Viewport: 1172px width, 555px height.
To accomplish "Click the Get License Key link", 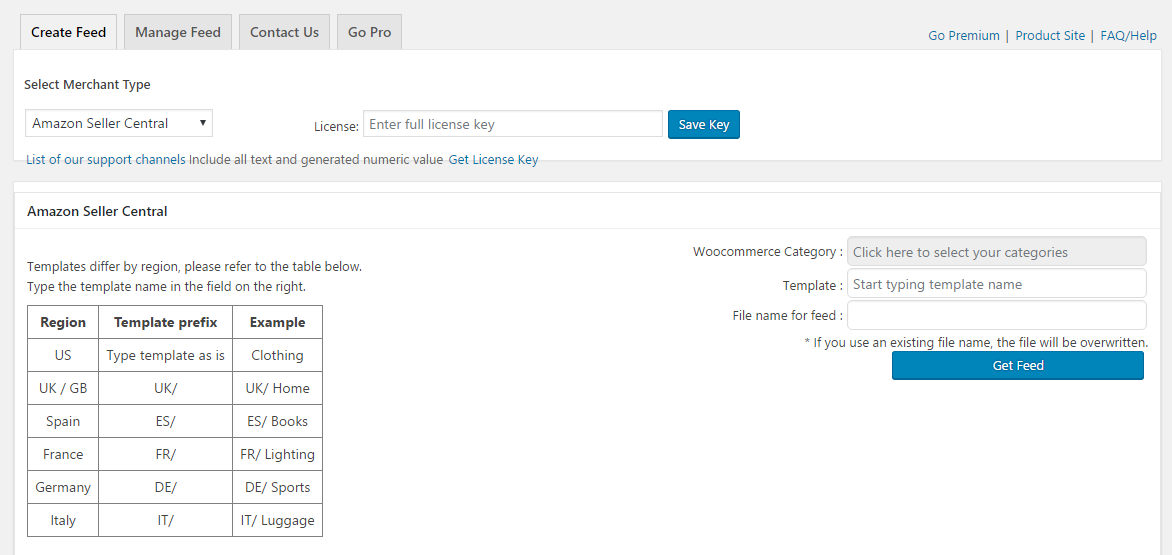I will (493, 160).
